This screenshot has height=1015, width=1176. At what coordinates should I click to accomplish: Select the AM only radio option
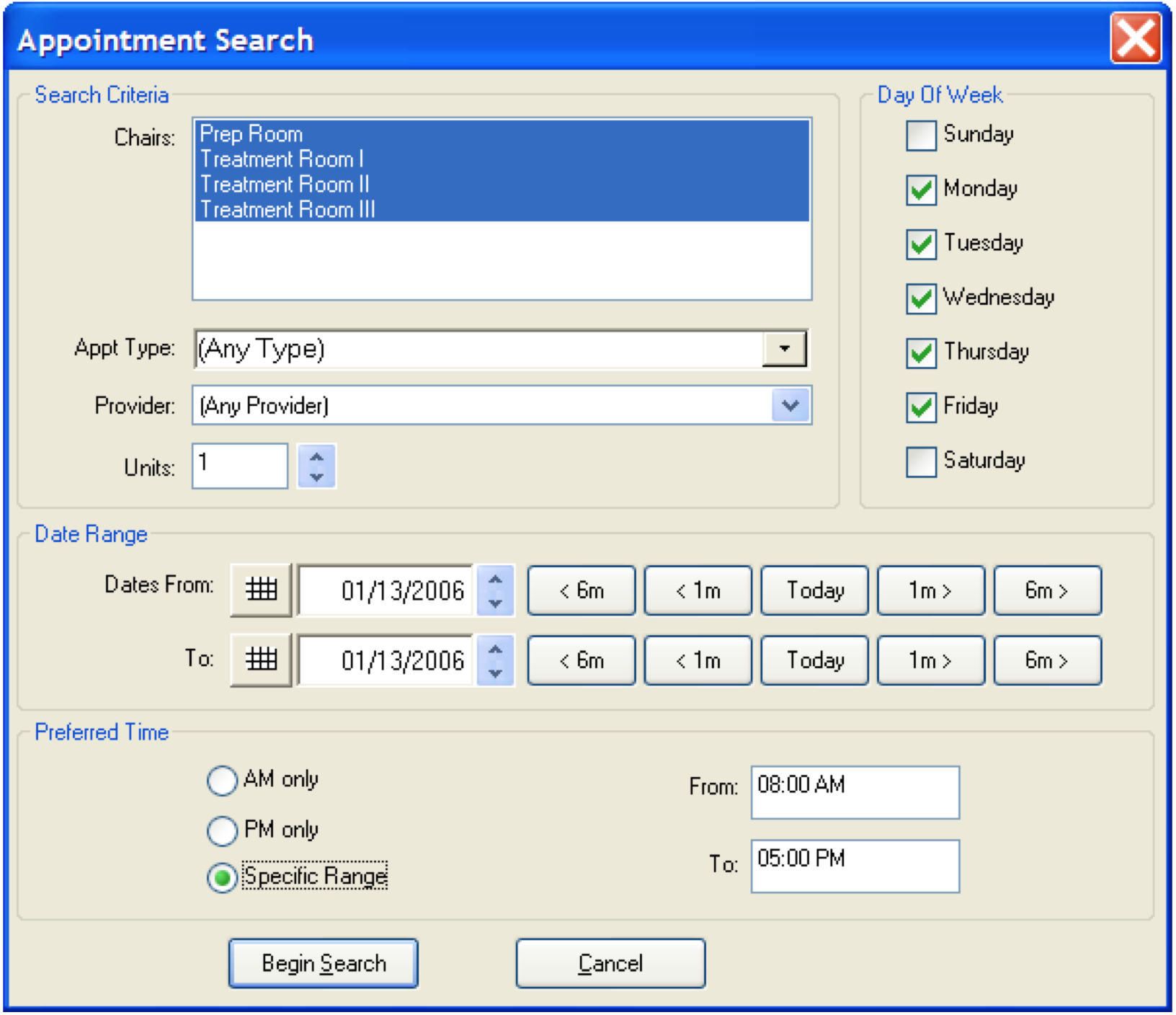222,780
